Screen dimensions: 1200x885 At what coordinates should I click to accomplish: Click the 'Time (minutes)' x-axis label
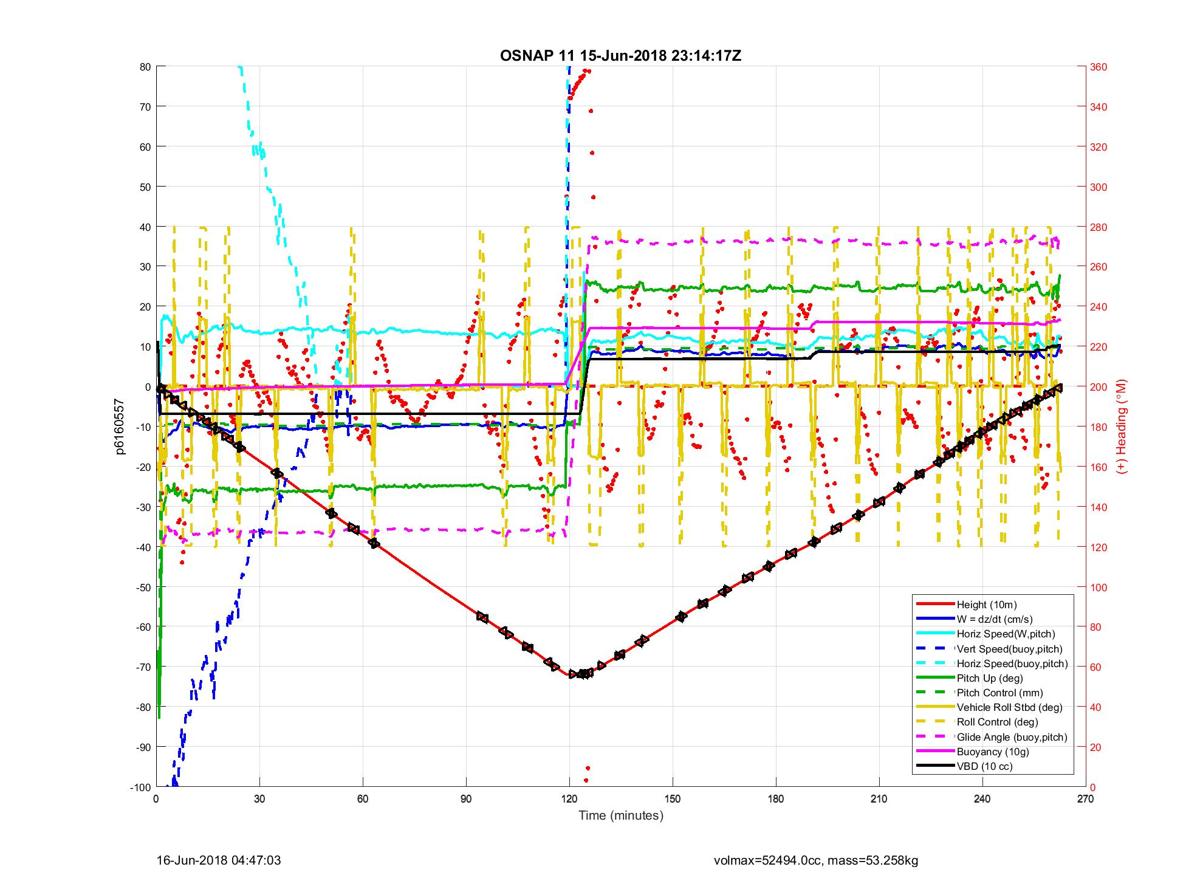[621, 816]
